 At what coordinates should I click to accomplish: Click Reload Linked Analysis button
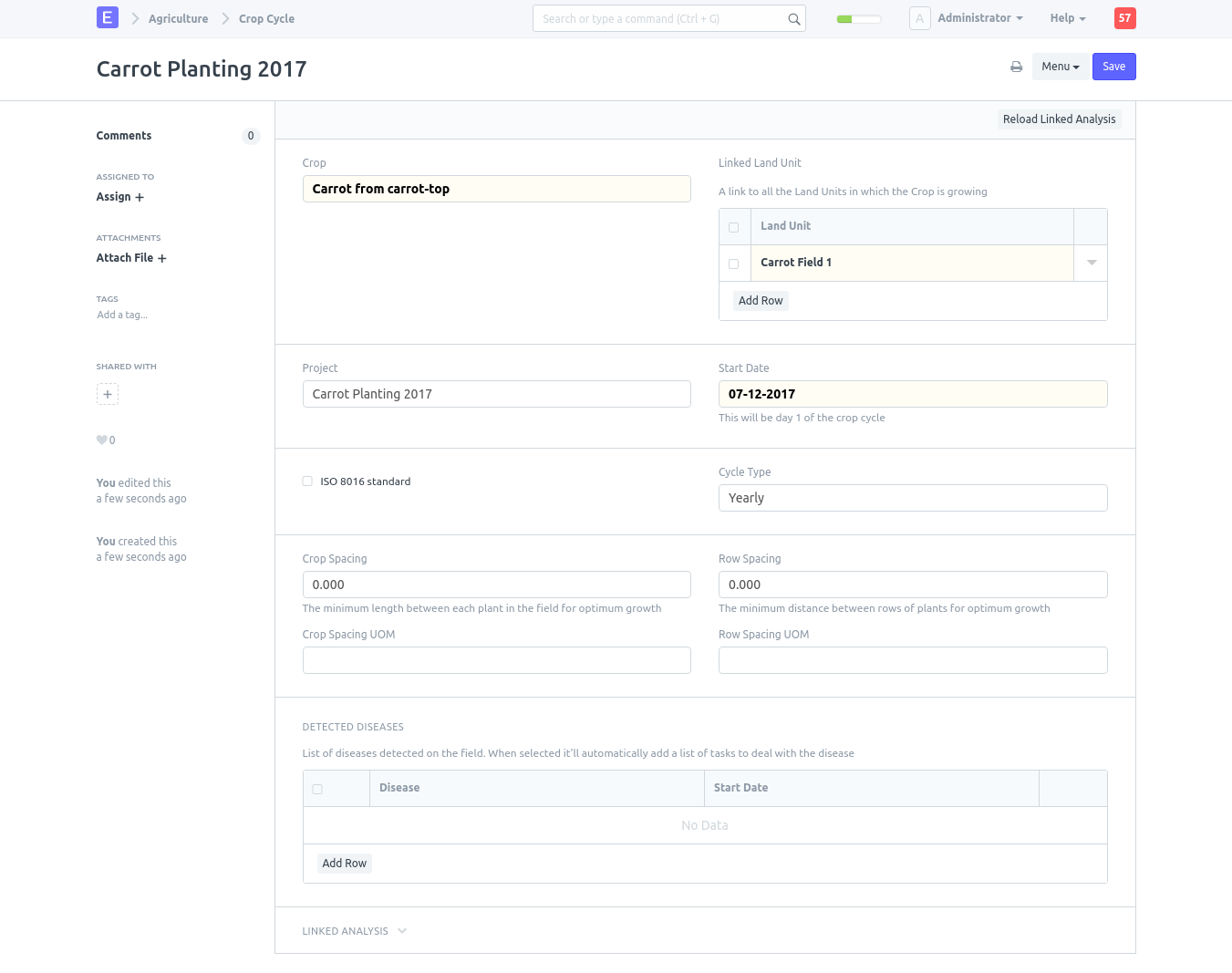[x=1059, y=119]
